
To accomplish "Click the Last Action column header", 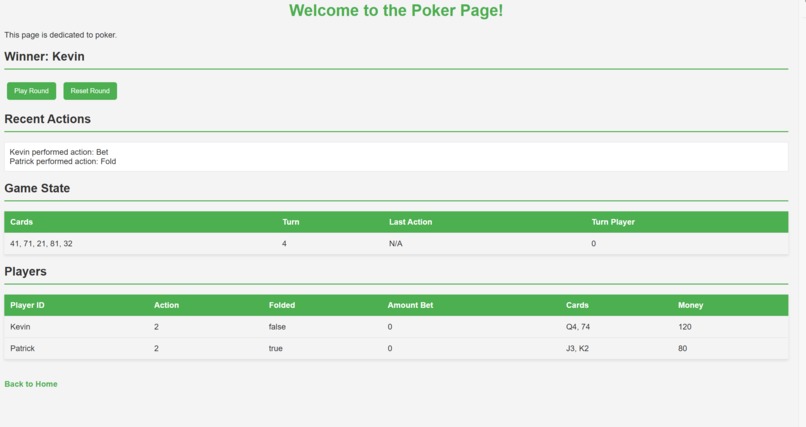I will point(410,222).
